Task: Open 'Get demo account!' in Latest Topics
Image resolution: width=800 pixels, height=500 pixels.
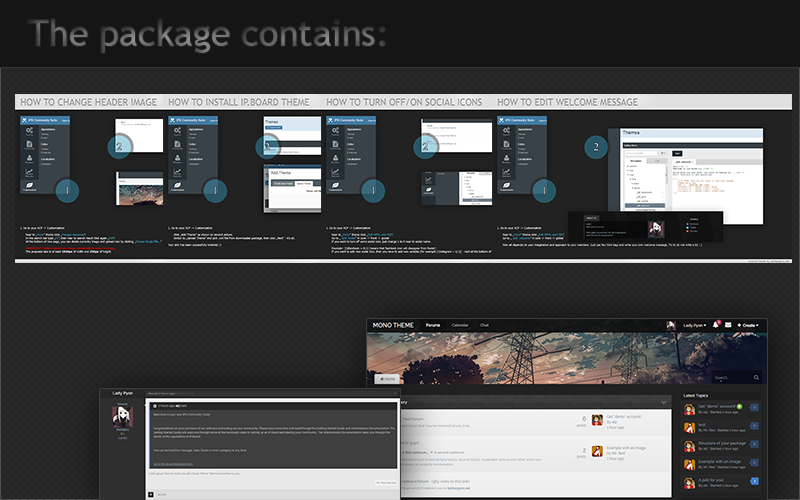Action: pos(717,406)
